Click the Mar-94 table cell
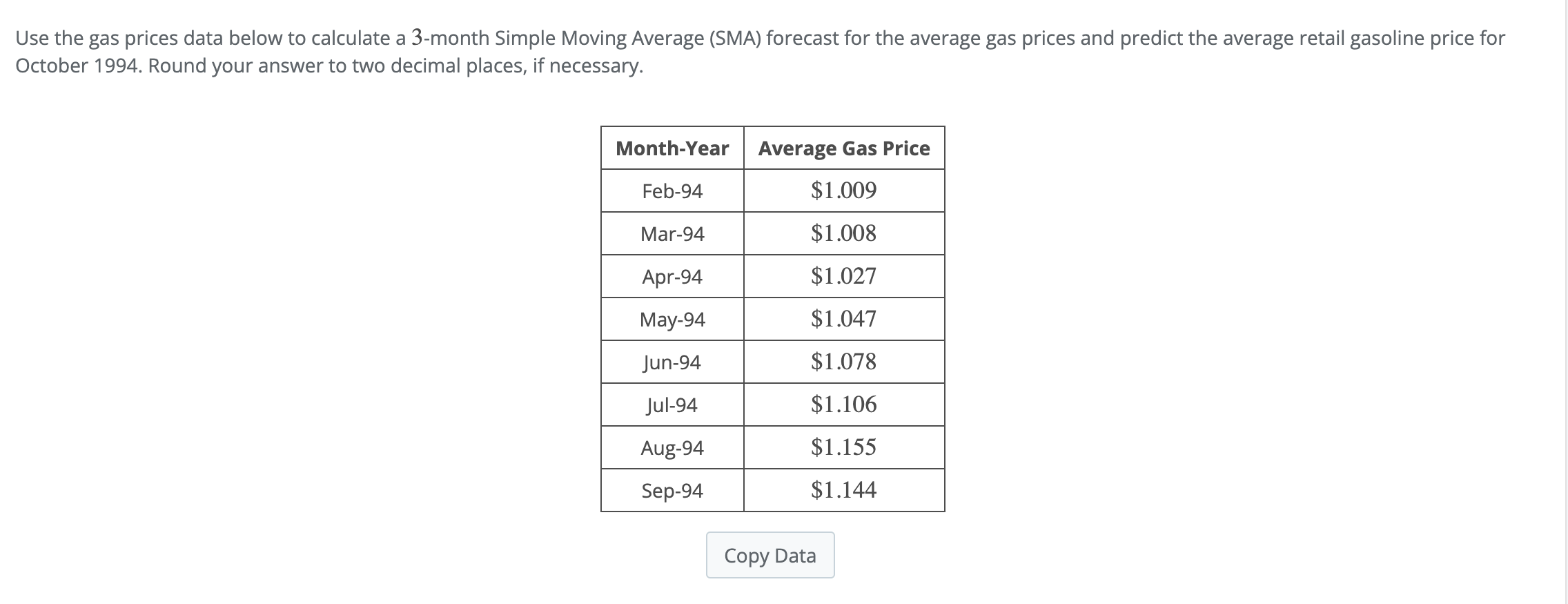 [672, 233]
